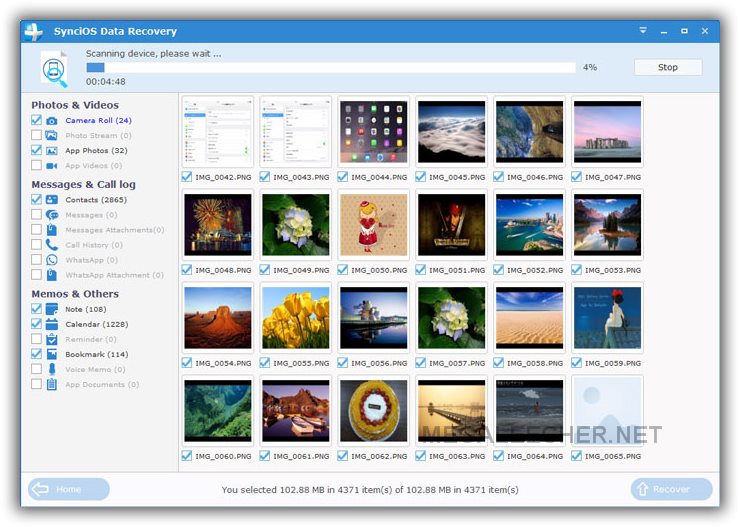This screenshot has height=527, width=740.
Task: Click the WhatsApp logo icon
Action: (x=51, y=260)
